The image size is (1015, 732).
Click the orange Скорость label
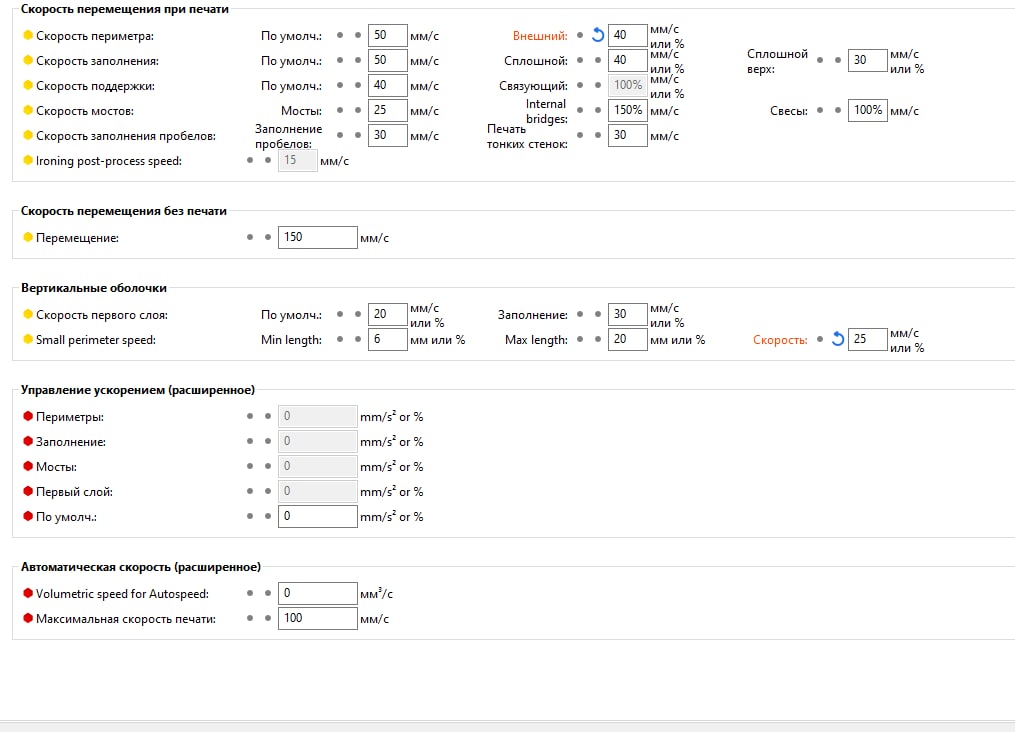(x=780, y=340)
